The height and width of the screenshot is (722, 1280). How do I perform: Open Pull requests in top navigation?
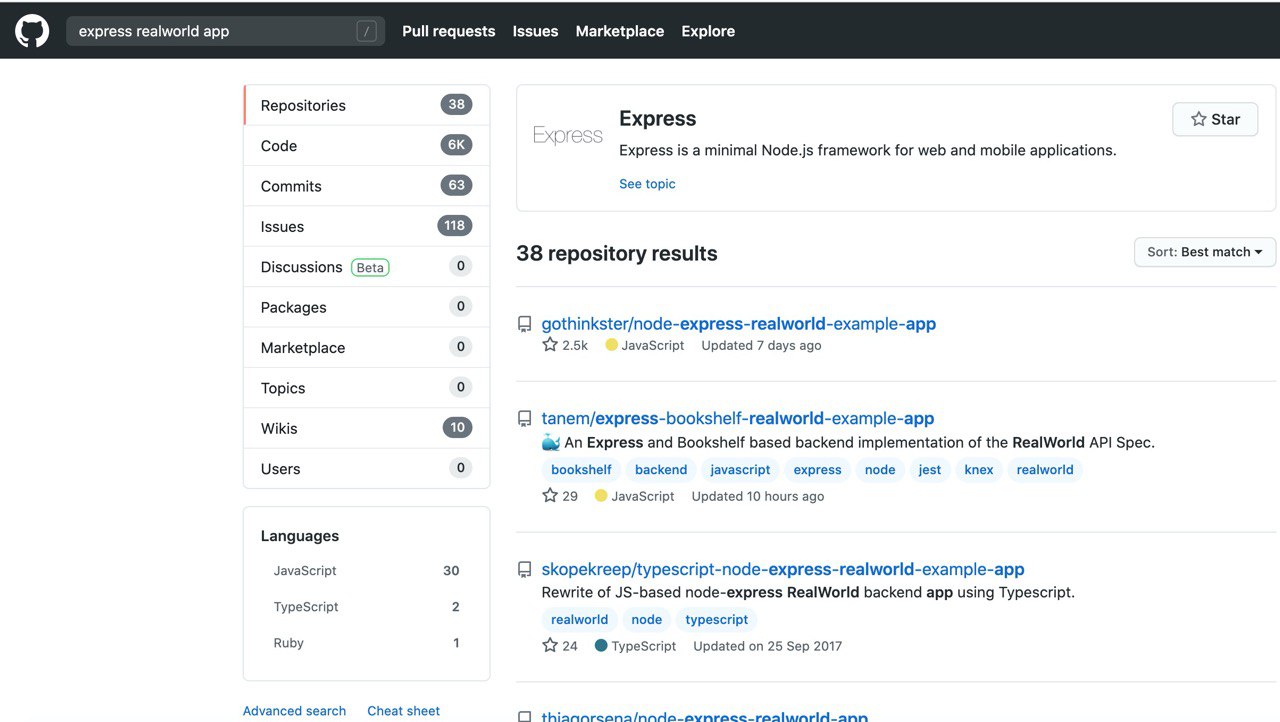(449, 31)
